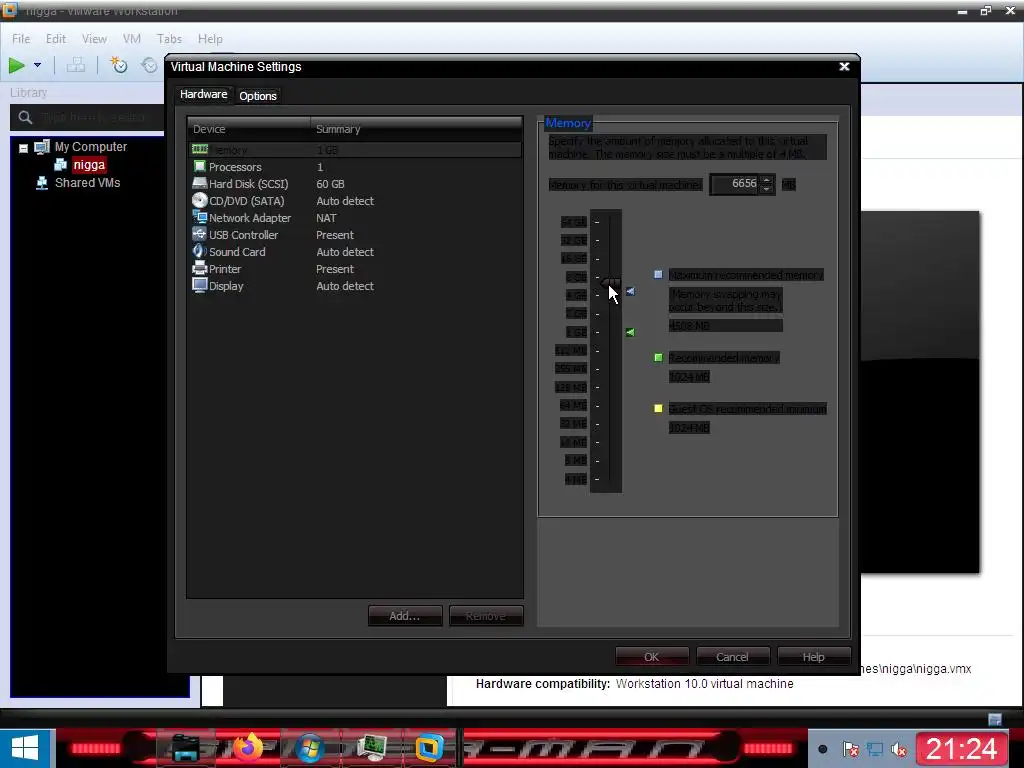Screen dimensions: 1024x768
Task: Select the Printer device icon
Action: (200, 268)
